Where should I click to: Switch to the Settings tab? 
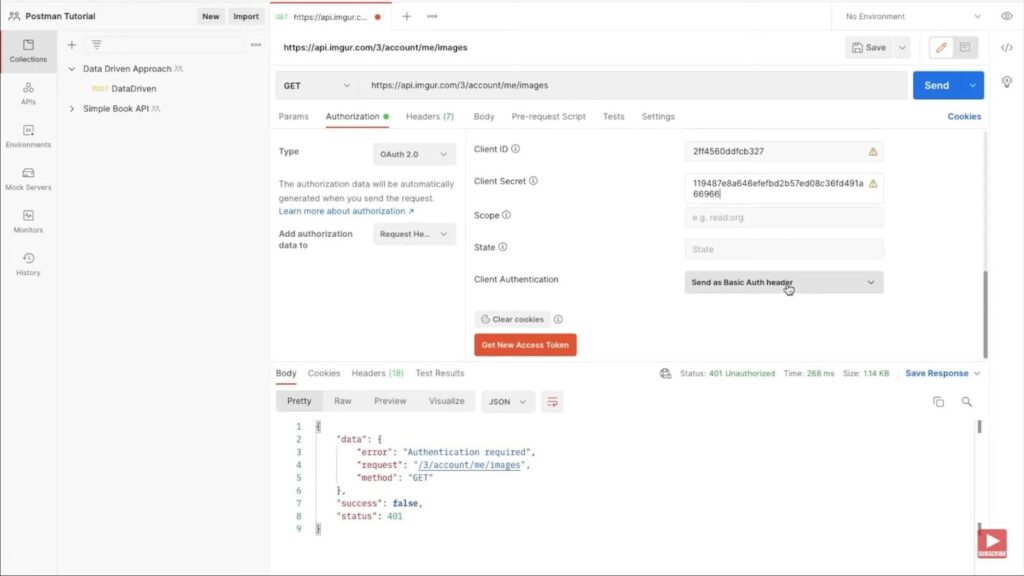658,116
